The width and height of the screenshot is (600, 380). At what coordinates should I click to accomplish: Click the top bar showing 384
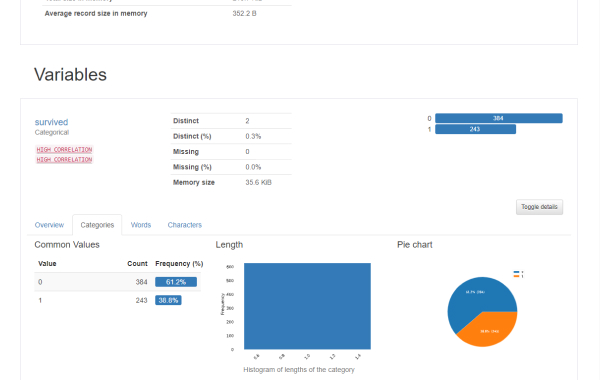point(499,118)
